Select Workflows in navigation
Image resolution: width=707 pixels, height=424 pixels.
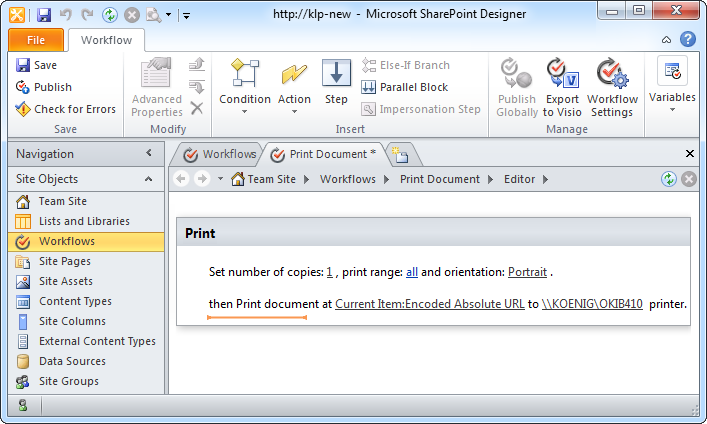point(86,241)
